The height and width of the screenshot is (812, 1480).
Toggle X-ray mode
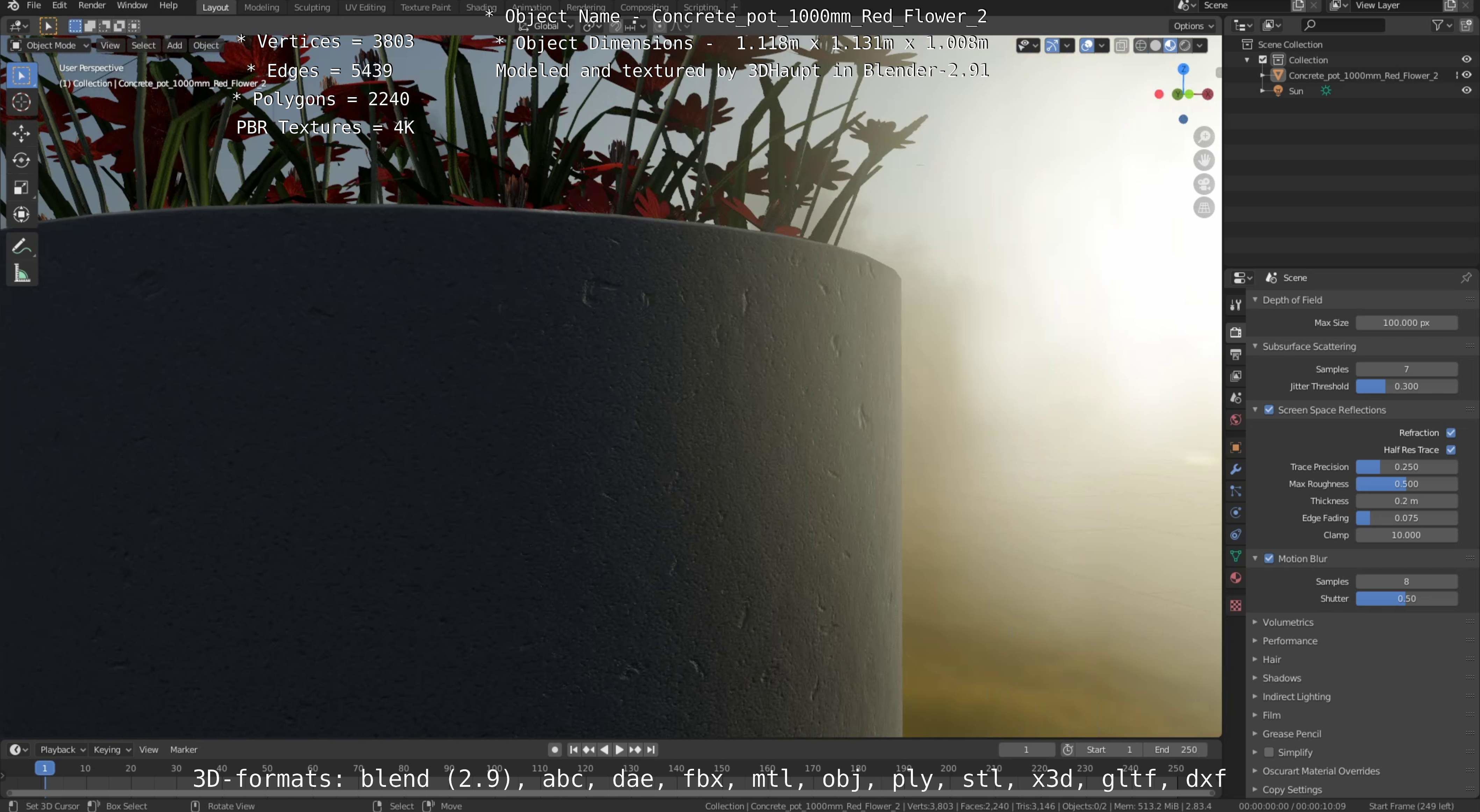[x=1121, y=45]
